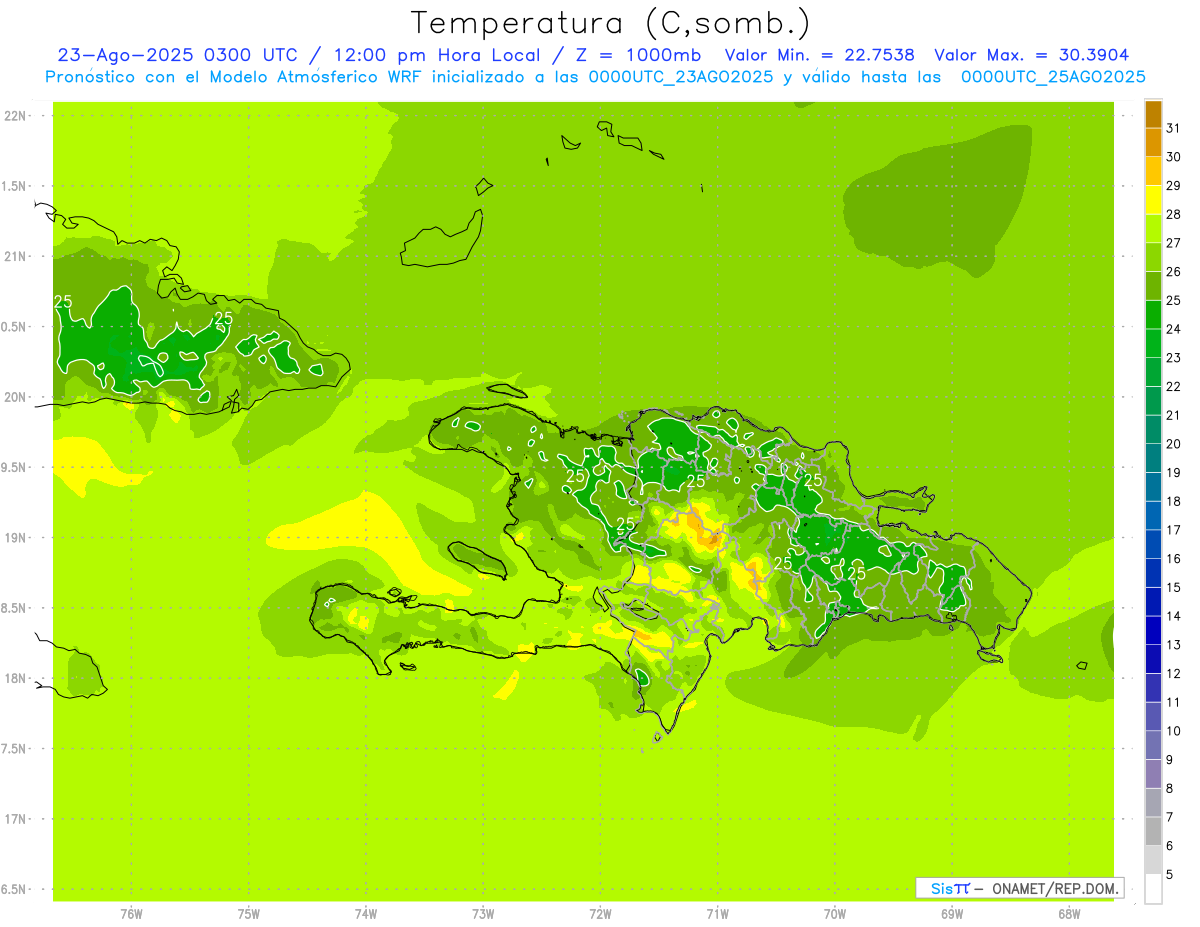Image resolution: width=1200 pixels, height=927 pixels.
Task: Click the '20N' latitude label
Action: coord(15,397)
